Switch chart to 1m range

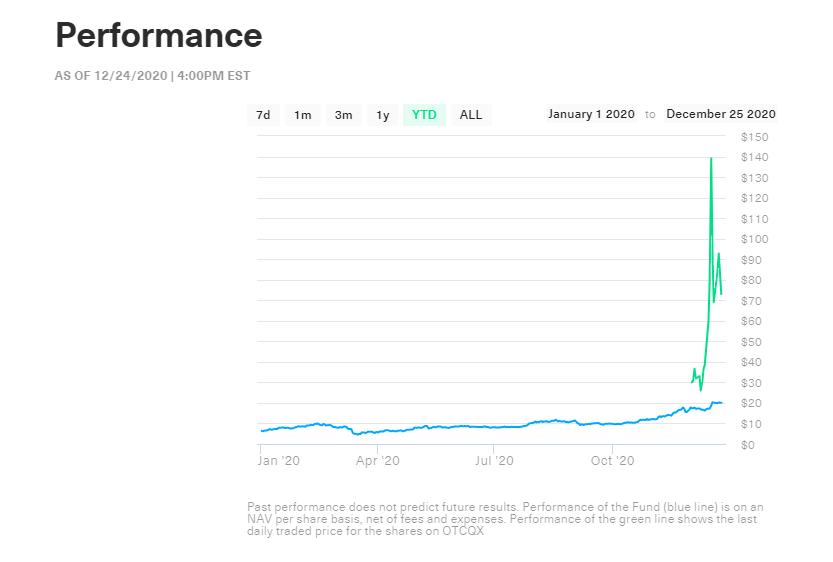[302, 115]
